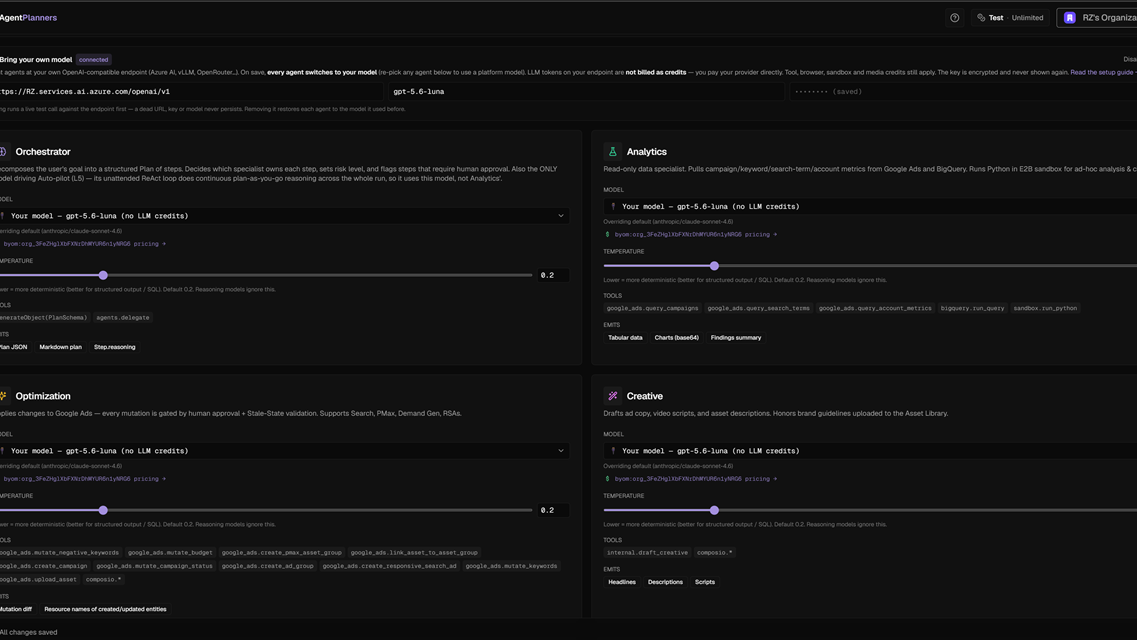This screenshot has width=1137, height=640.
Task: Expand the Optimization model dropdown chevron
Action: (561, 450)
